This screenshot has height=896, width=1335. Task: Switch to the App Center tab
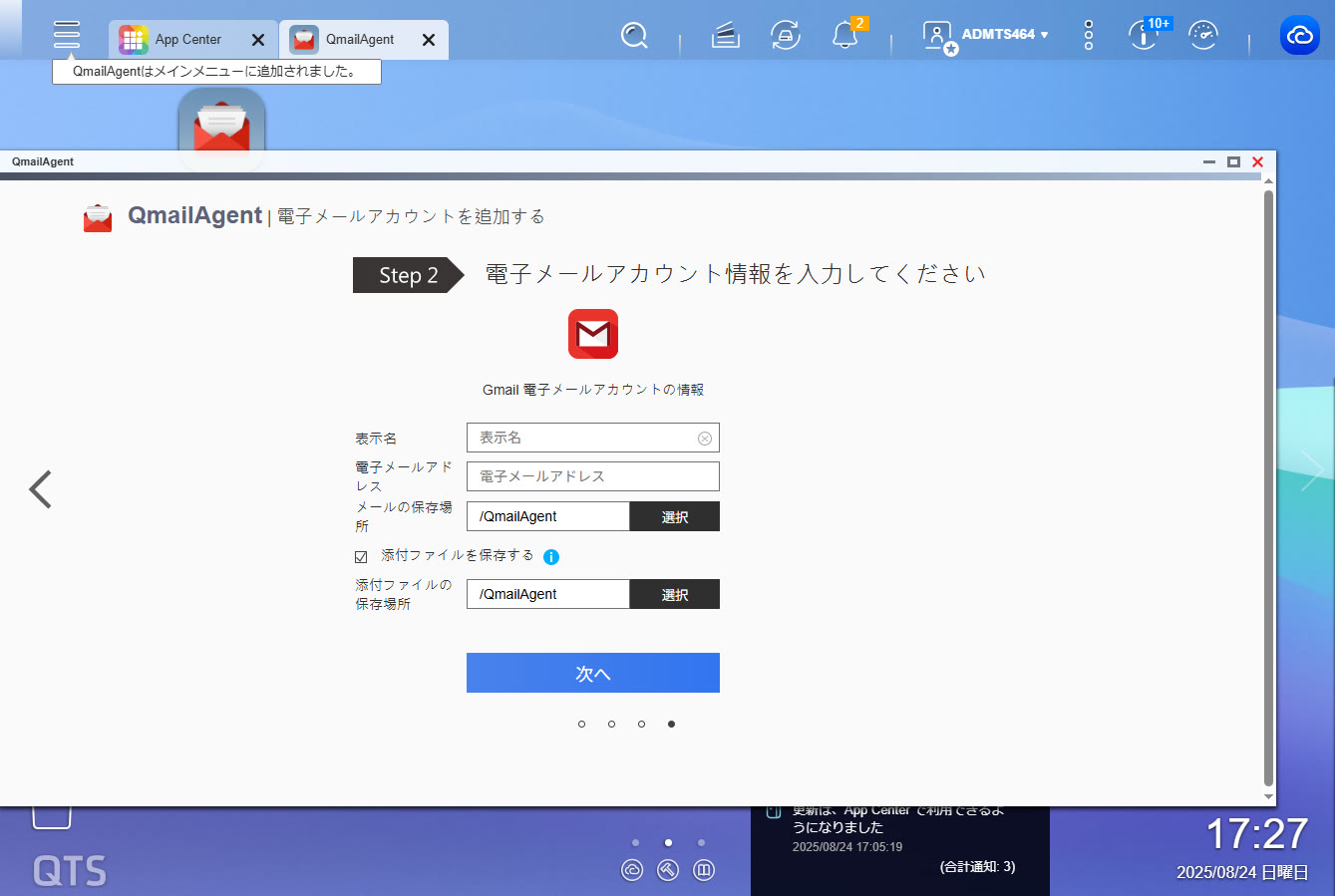point(179,40)
